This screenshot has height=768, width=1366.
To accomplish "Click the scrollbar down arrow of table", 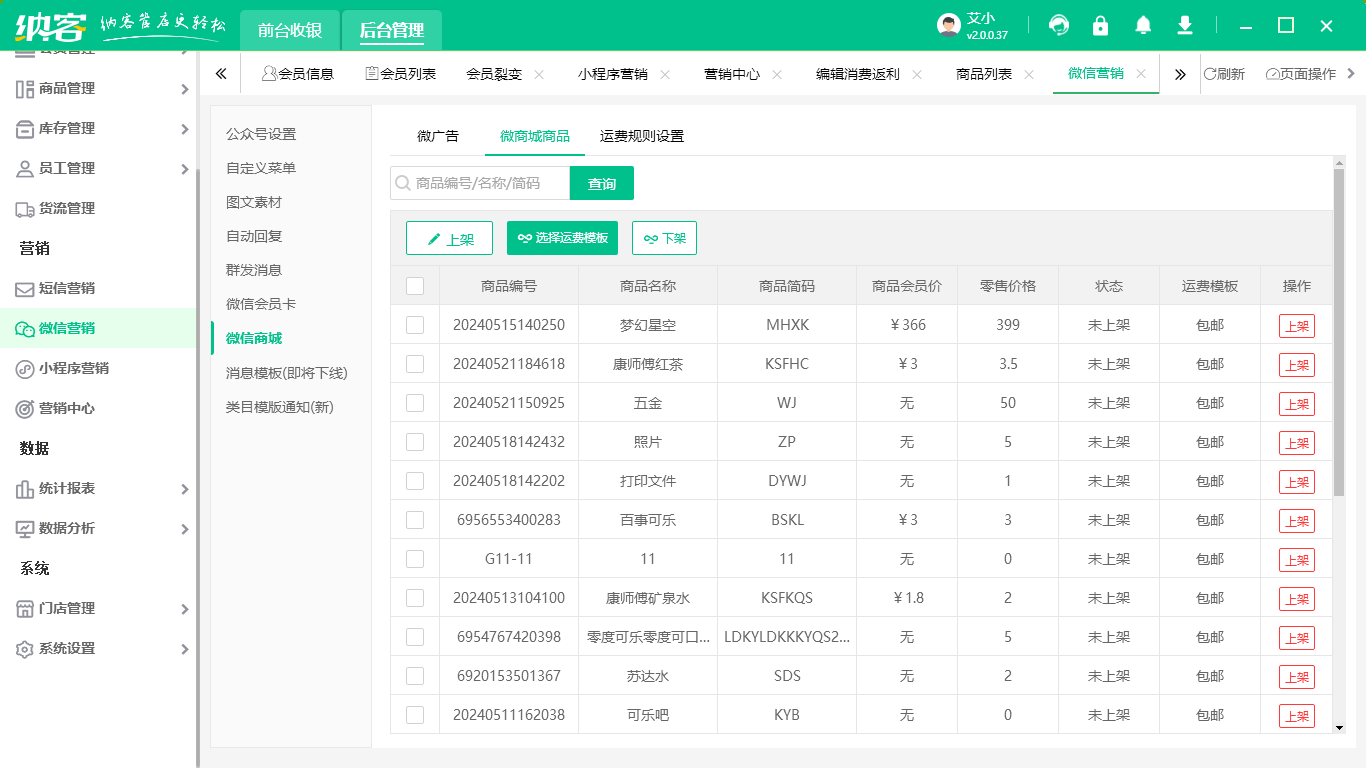I will [1339, 728].
